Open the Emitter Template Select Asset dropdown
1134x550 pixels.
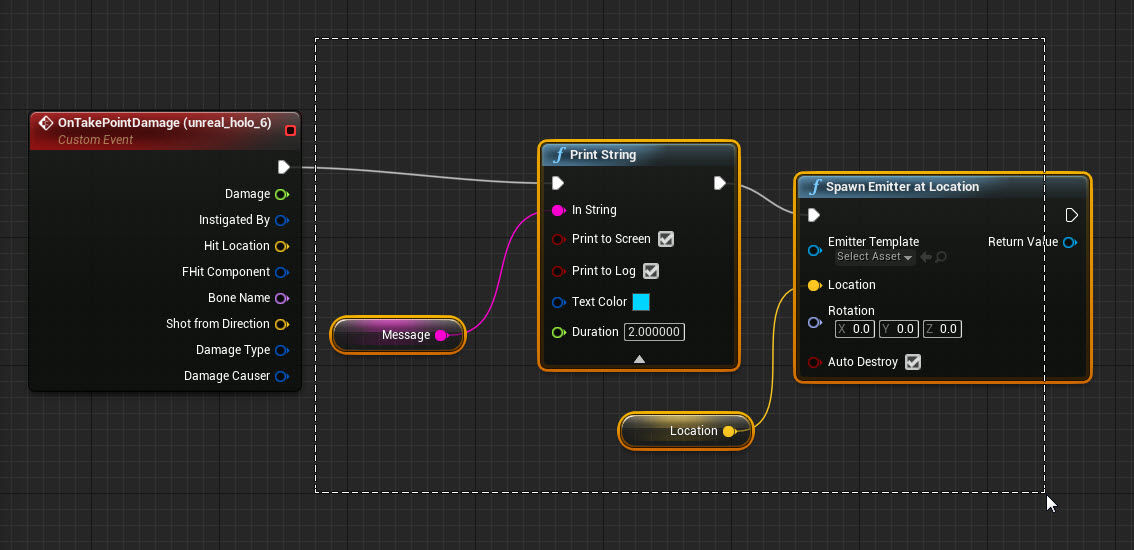(874, 257)
